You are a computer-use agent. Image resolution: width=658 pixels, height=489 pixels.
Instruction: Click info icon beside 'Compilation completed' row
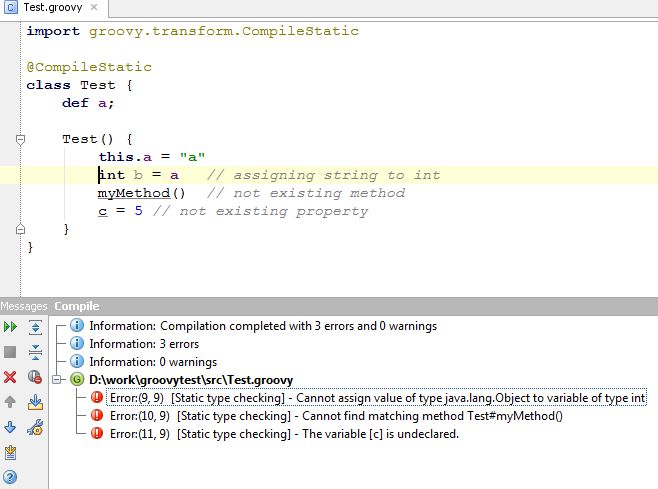tap(77, 325)
